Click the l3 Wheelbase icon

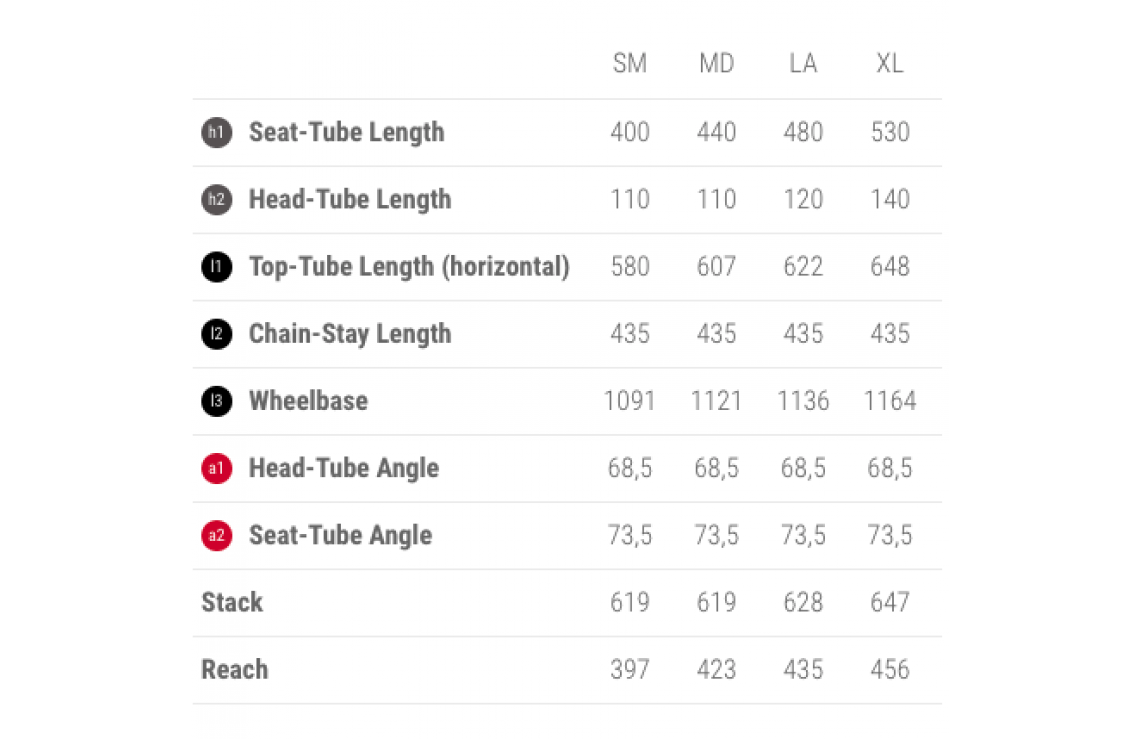pyautogui.click(x=216, y=401)
